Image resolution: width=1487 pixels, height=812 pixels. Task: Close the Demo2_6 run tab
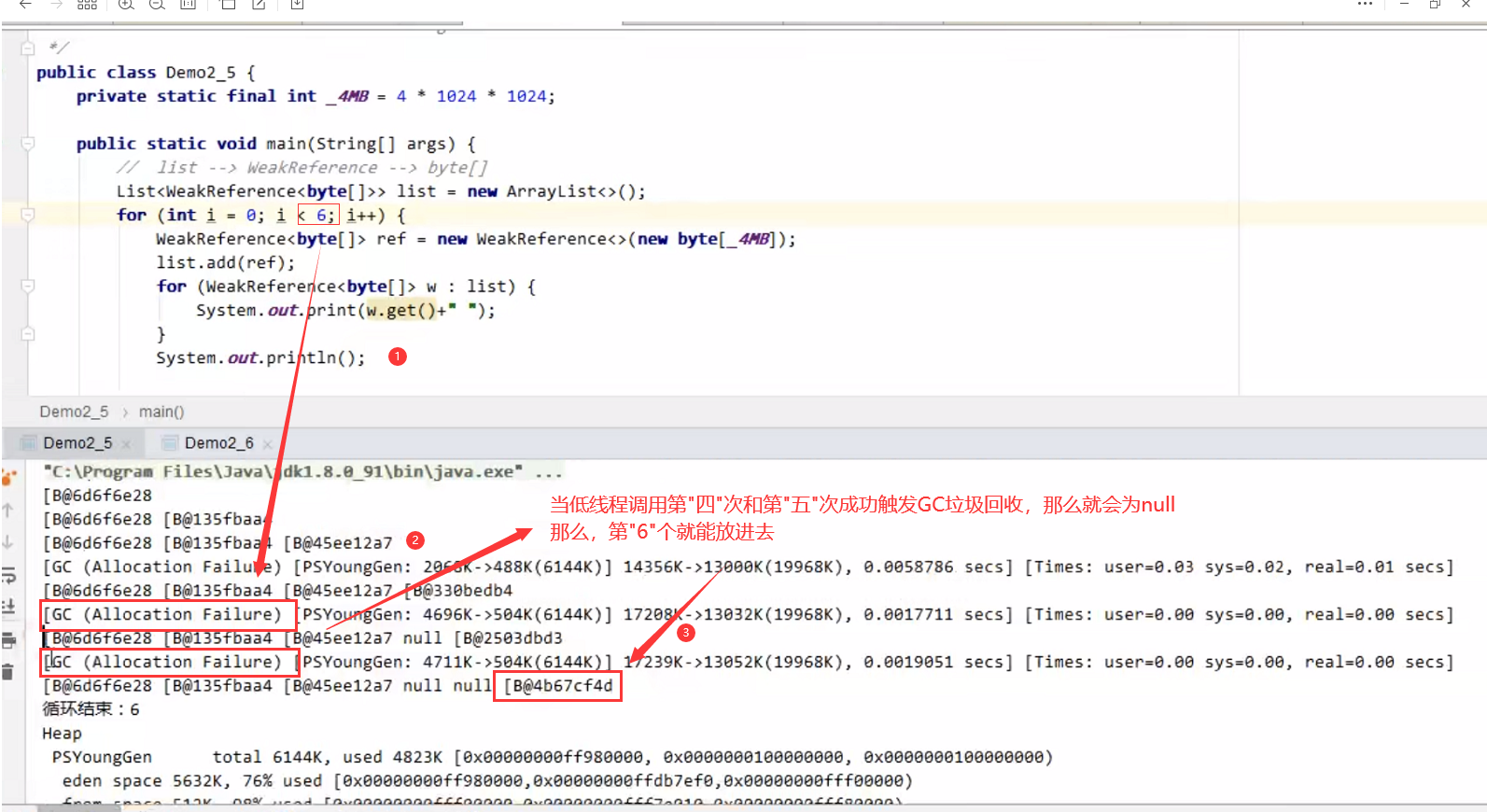tap(267, 444)
